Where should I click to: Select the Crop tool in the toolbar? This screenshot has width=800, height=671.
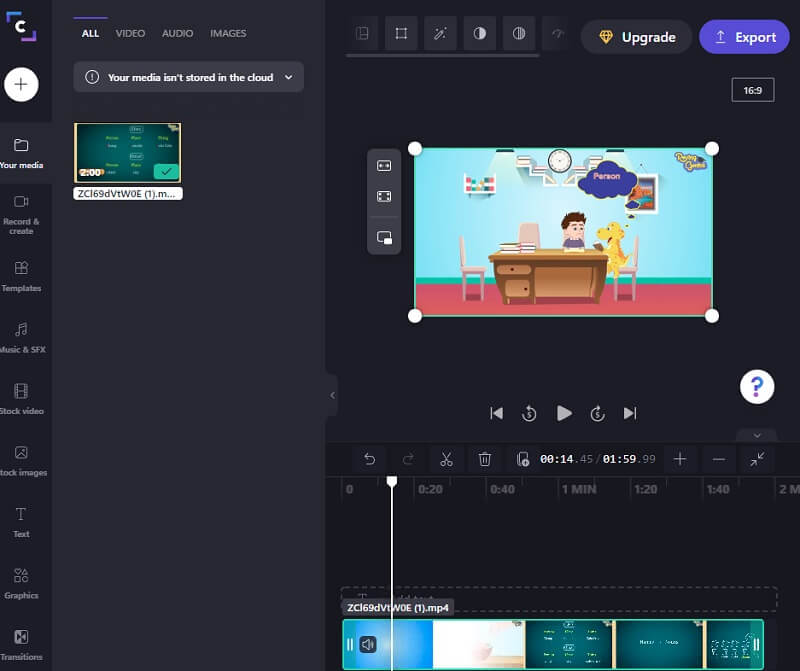401,33
